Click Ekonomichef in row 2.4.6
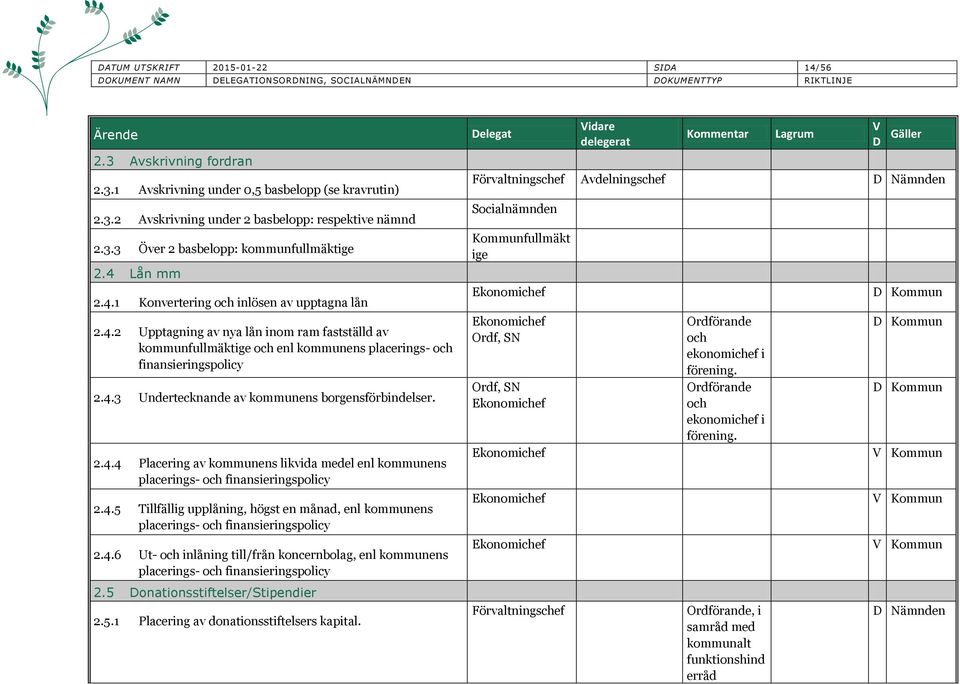Screen dimensions: 960x684 (508, 544)
